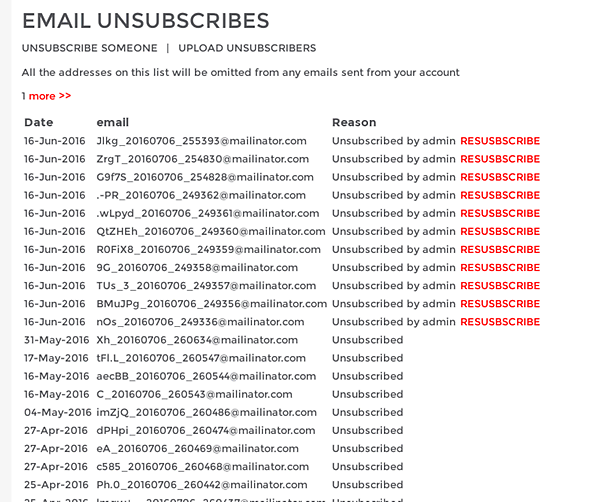Image resolution: width=600 pixels, height=502 pixels.
Task: Resubscribe G9f7S_20160706_254828@mailinator.com
Action: point(500,177)
